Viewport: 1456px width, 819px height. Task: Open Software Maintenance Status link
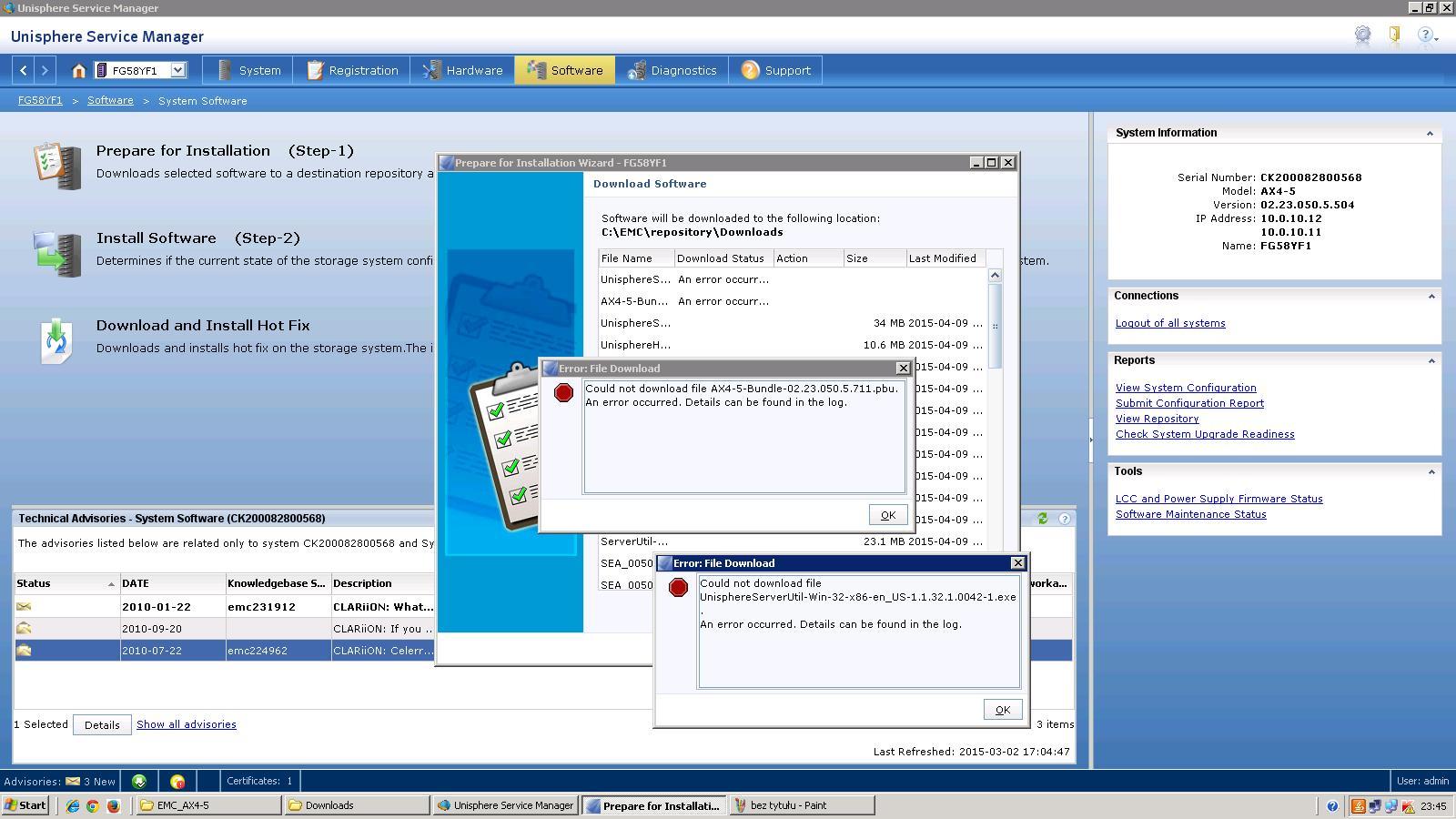[1190, 514]
